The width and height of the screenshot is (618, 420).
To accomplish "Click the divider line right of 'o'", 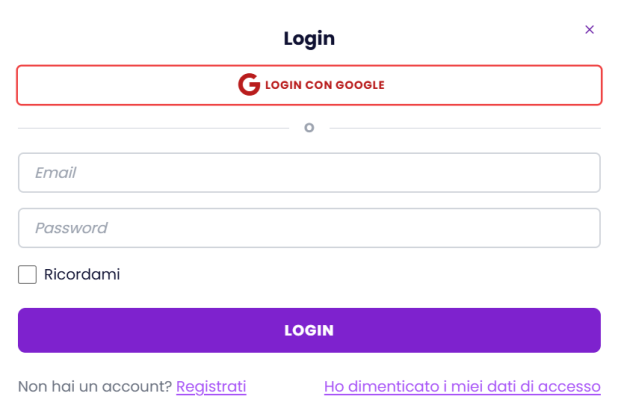I will tap(465, 128).
